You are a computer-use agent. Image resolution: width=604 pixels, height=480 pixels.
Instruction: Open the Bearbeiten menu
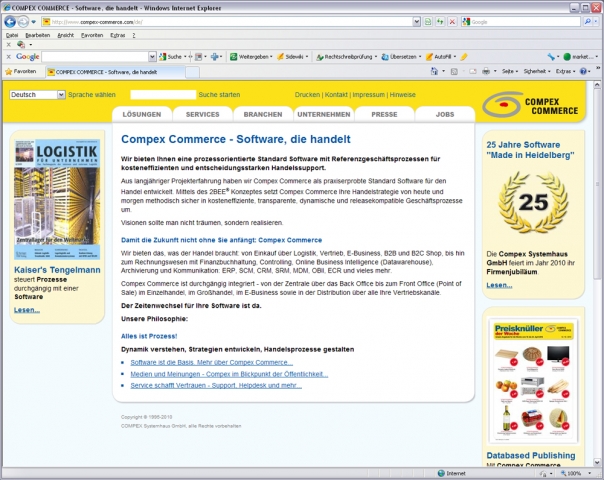pyautogui.click(x=37, y=34)
